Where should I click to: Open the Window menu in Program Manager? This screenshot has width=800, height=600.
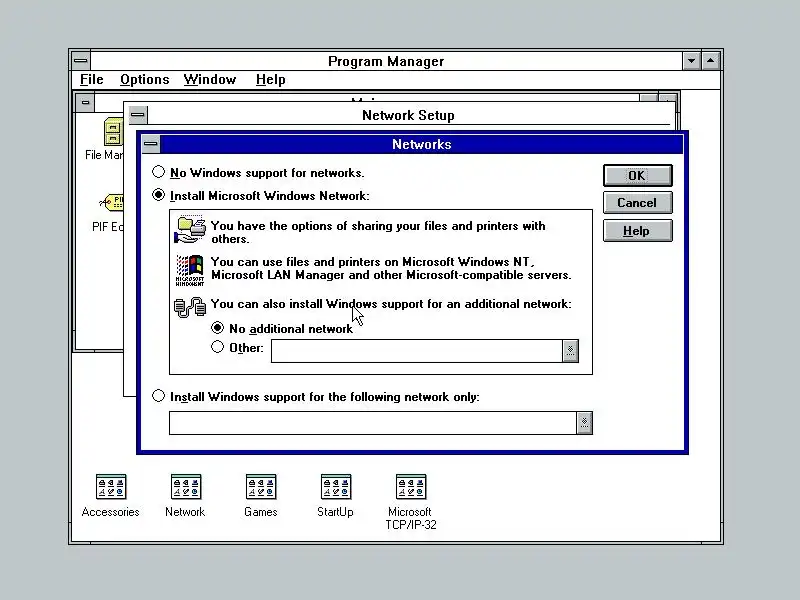(210, 80)
